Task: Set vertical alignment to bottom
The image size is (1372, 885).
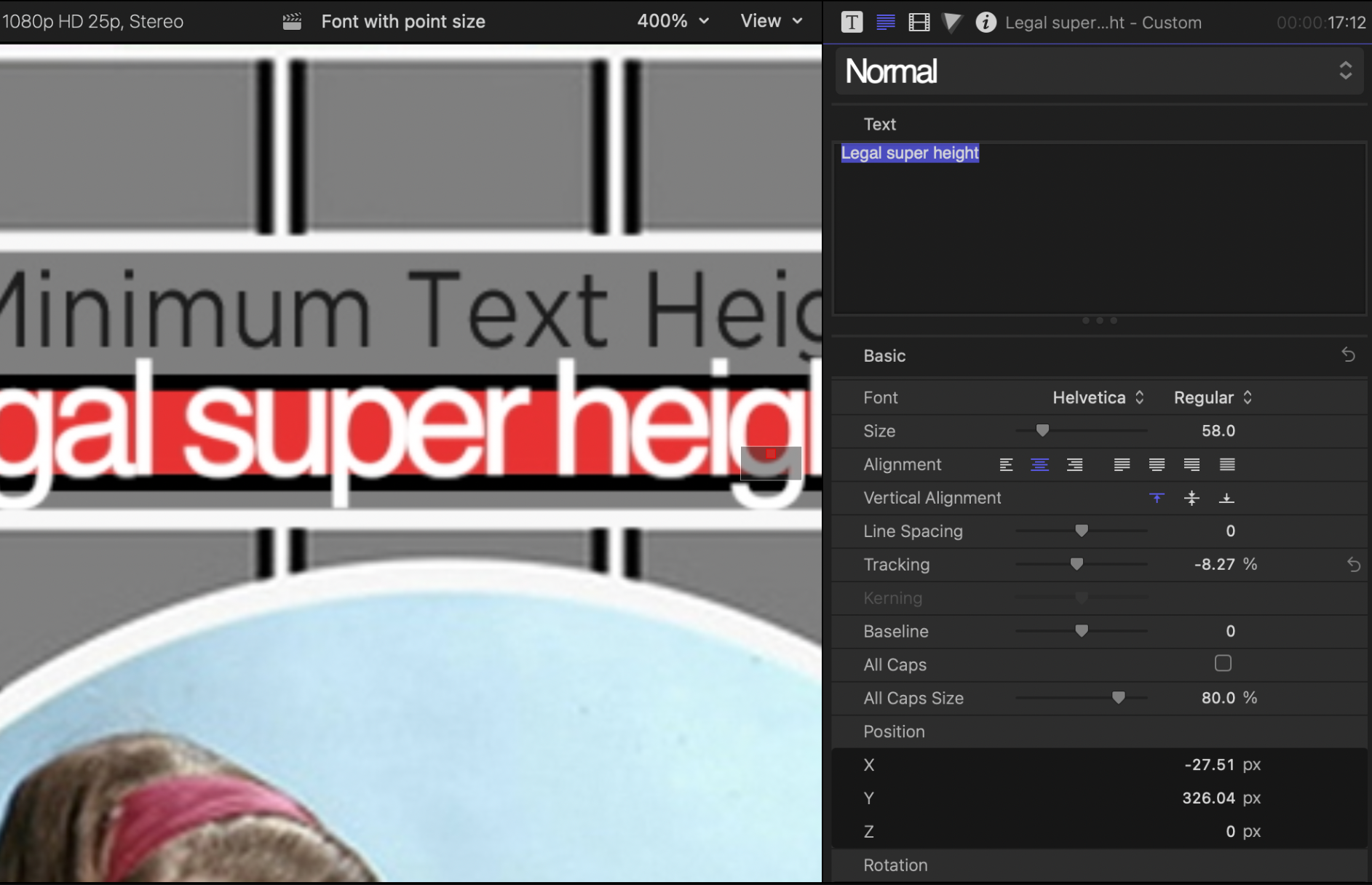Action: tap(1226, 498)
